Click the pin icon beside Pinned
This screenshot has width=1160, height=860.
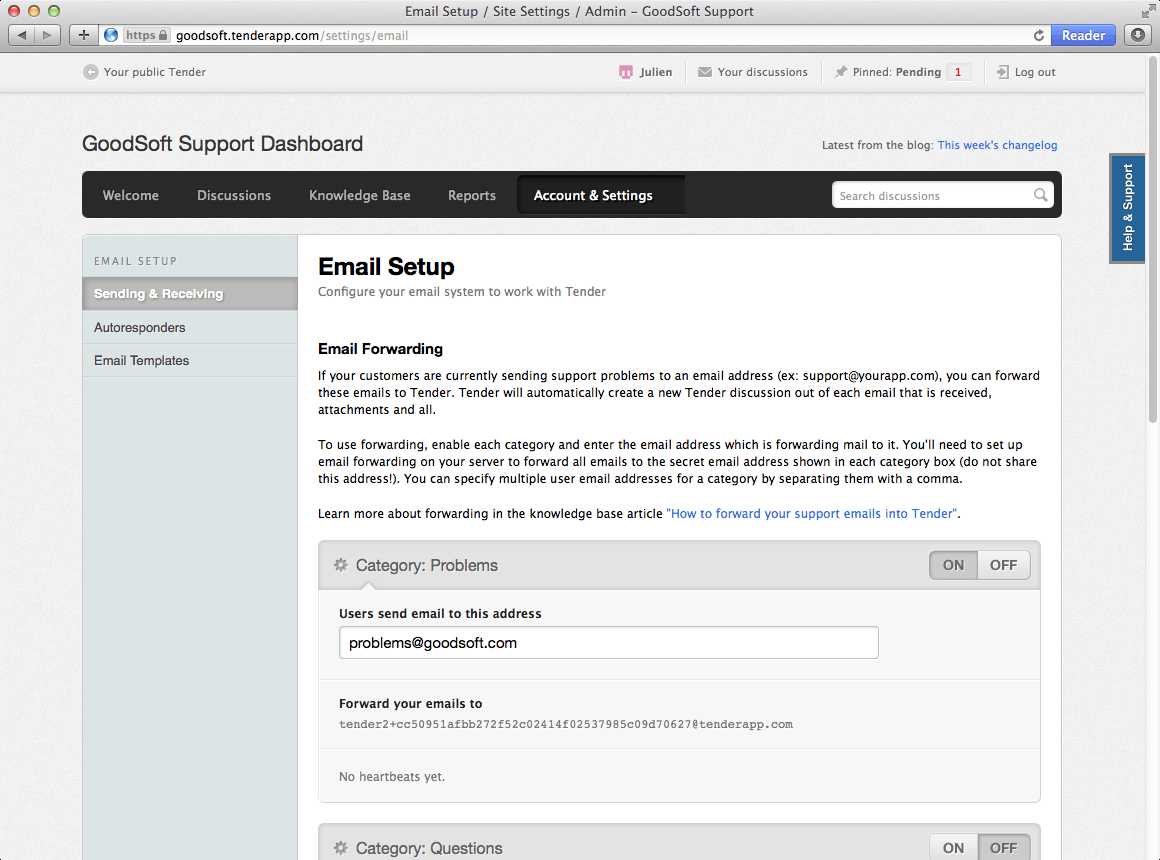click(x=840, y=72)
